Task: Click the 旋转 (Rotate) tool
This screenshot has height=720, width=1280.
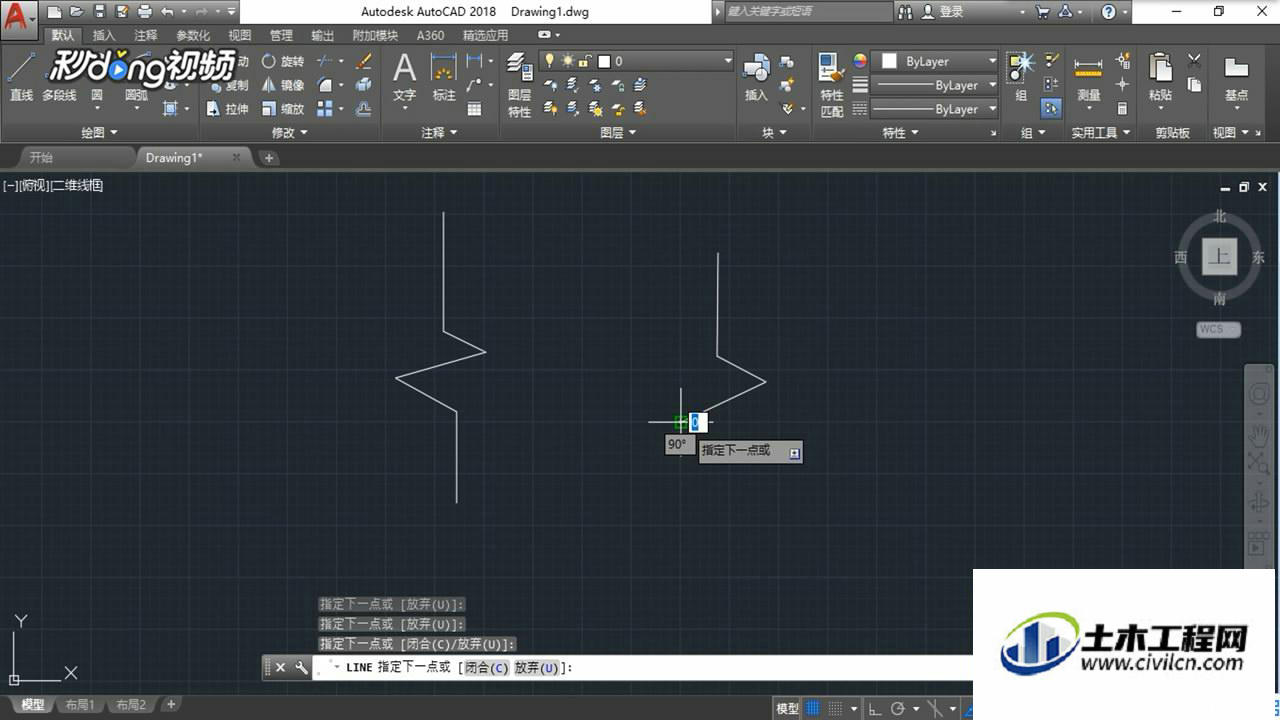Action: point(283,61)
